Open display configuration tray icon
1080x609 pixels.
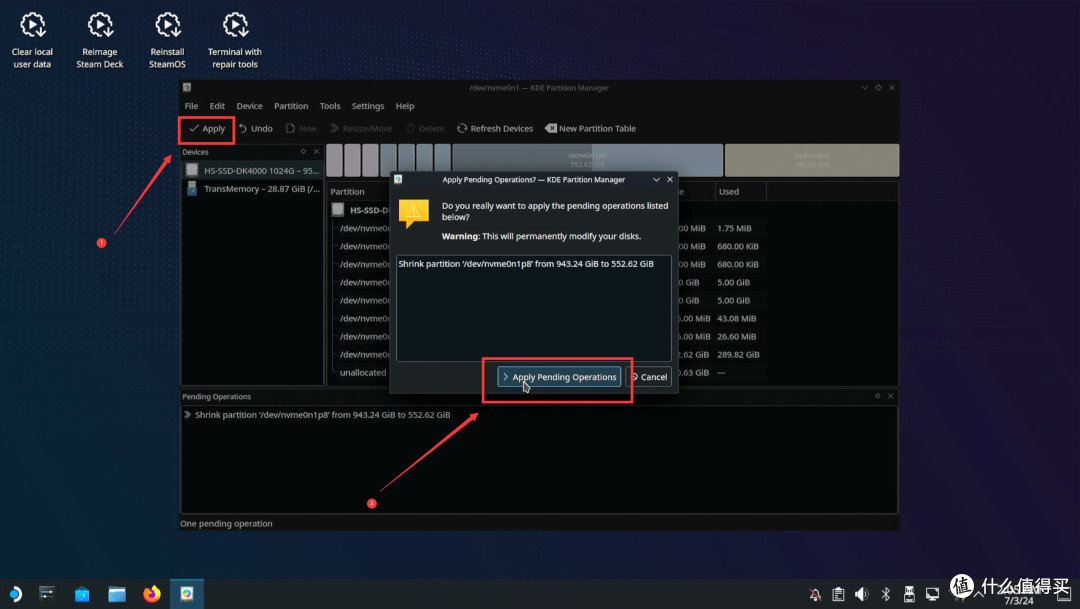coord(933,595)
